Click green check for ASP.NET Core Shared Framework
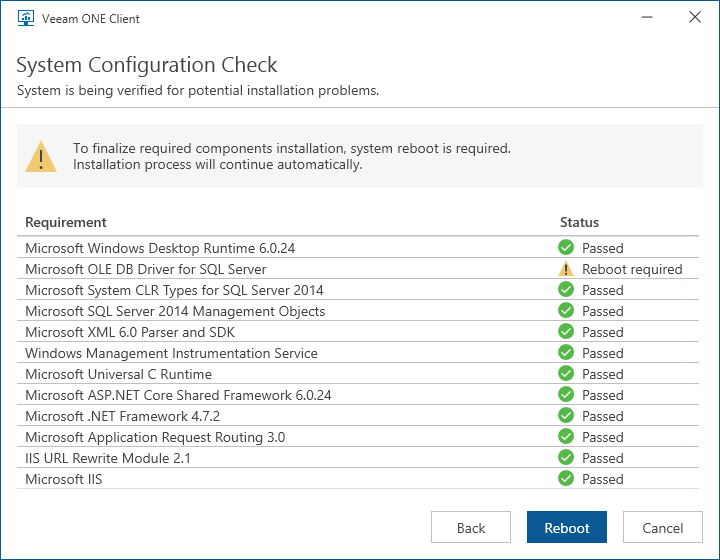The image size is (720, 560). [566, 395]
